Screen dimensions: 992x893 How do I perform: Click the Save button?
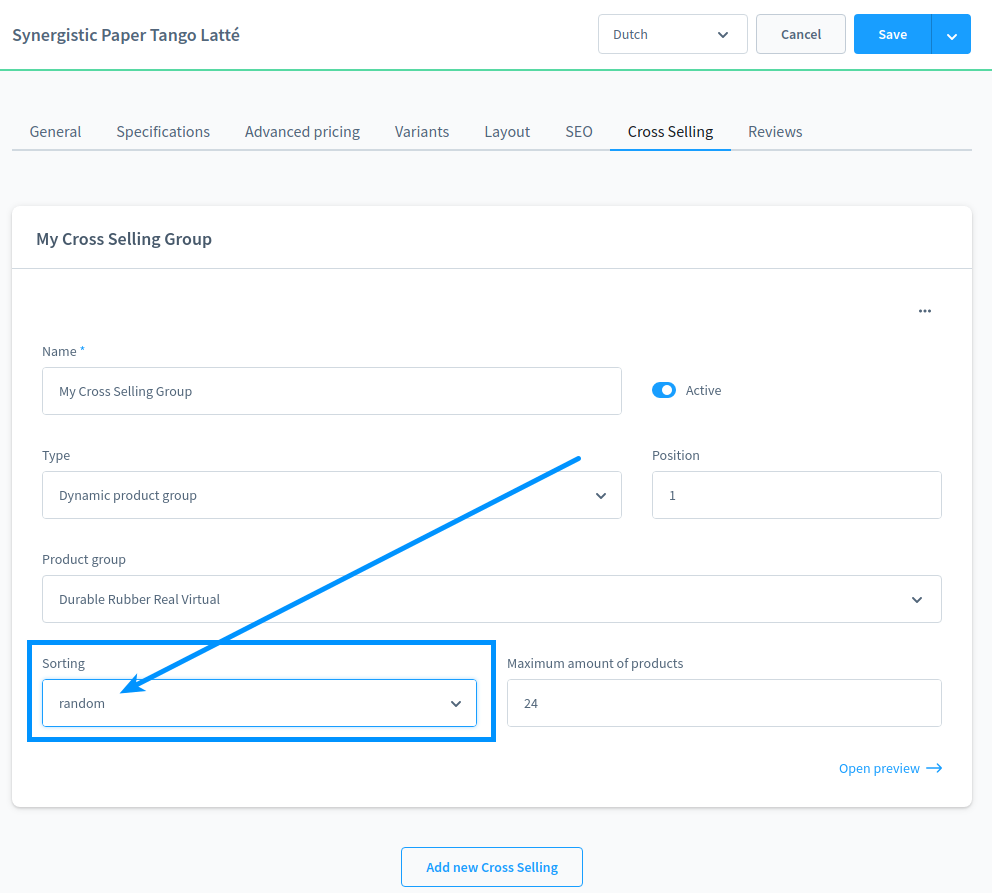point(892,34)
